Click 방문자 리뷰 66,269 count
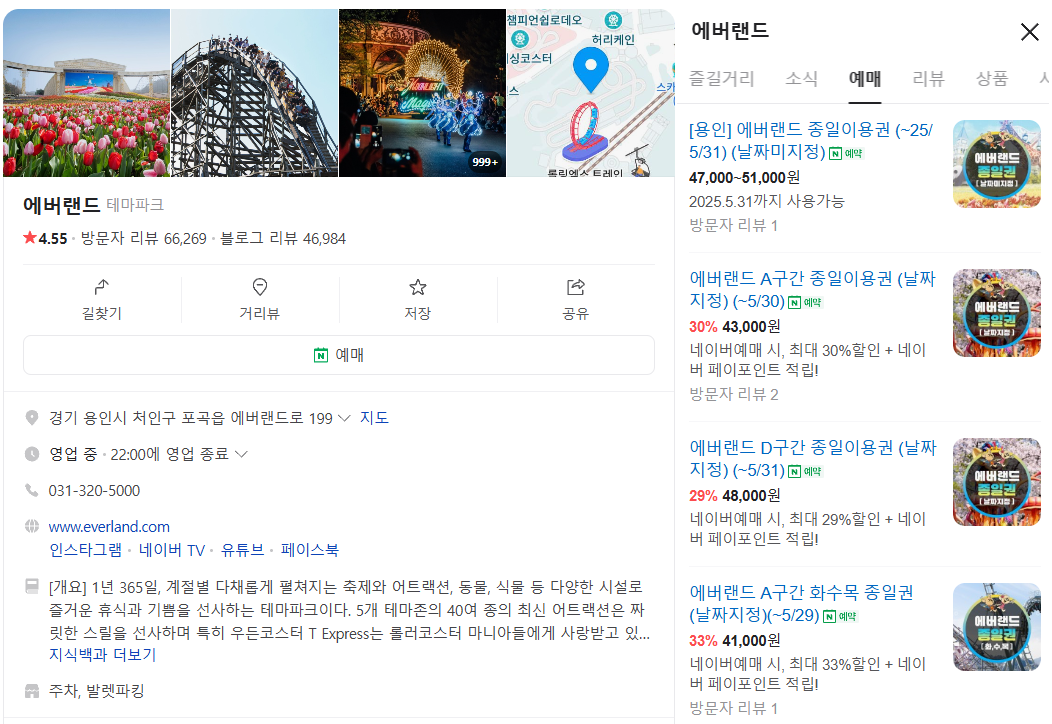Image resolution: width=1052 pixels, height=724 pixels. 144,238
